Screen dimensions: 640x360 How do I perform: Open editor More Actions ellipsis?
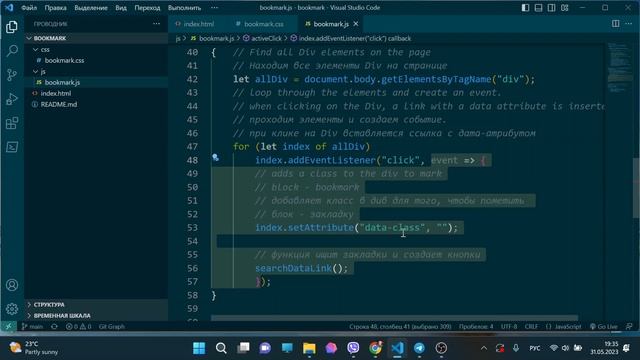[x=629, y=24]
